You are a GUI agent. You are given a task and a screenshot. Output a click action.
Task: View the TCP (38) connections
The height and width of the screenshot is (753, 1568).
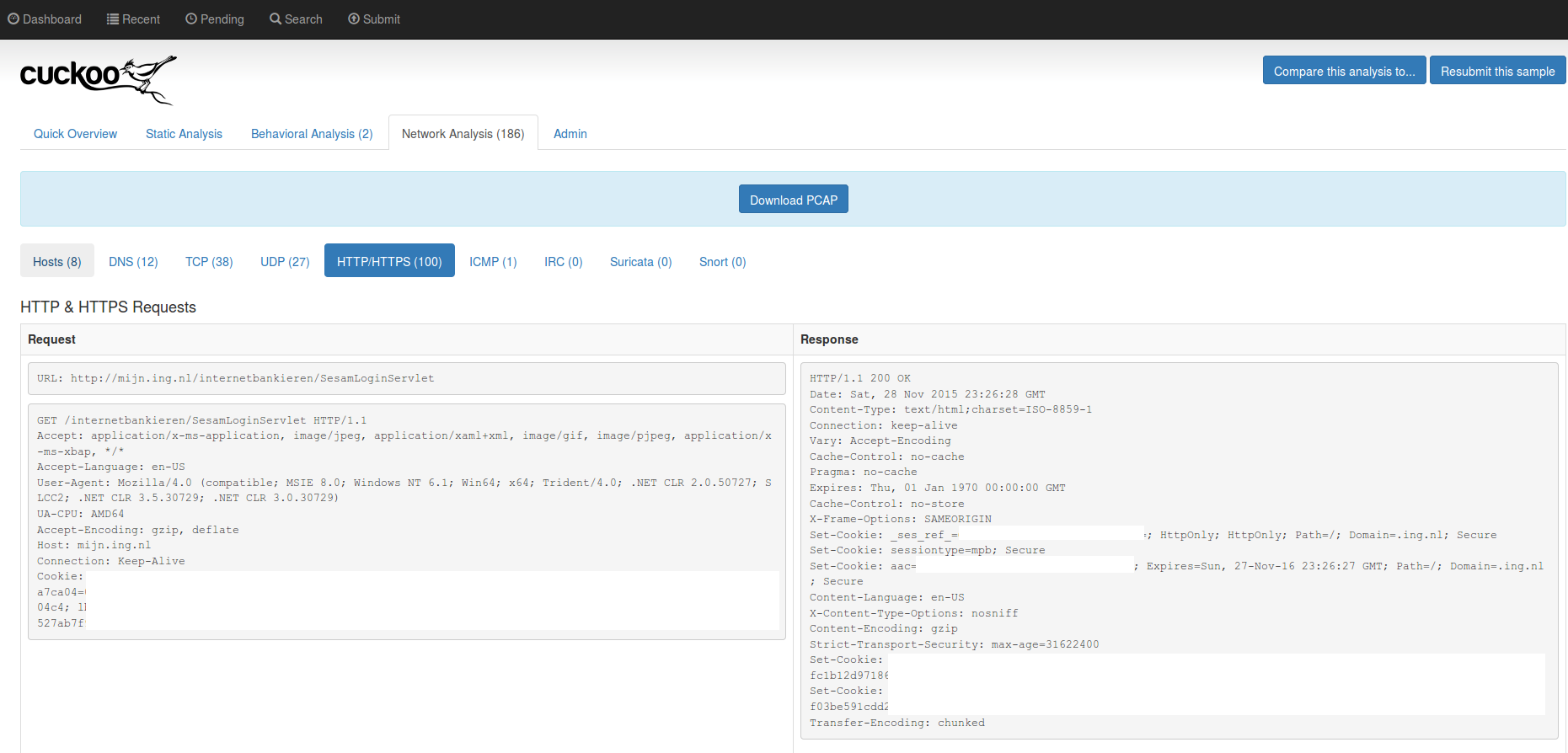click(x=209, y=261)
